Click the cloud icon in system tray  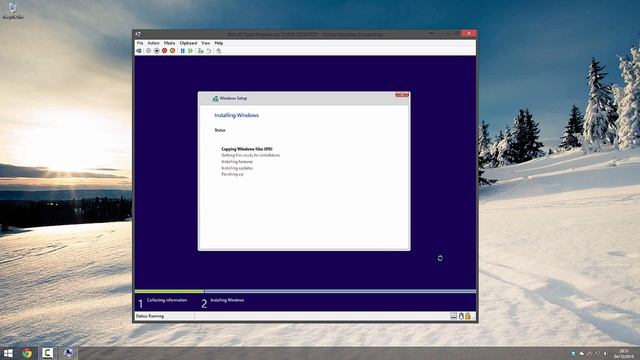tap(582, 353)
